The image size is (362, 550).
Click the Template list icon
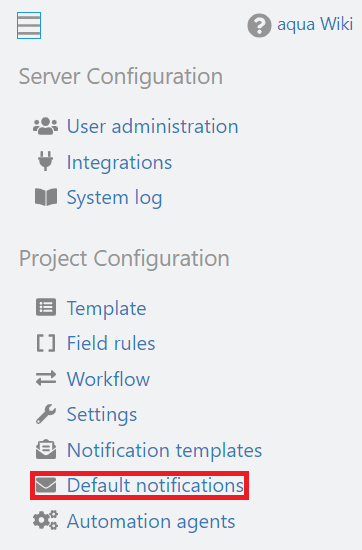[x=46, y=307]
